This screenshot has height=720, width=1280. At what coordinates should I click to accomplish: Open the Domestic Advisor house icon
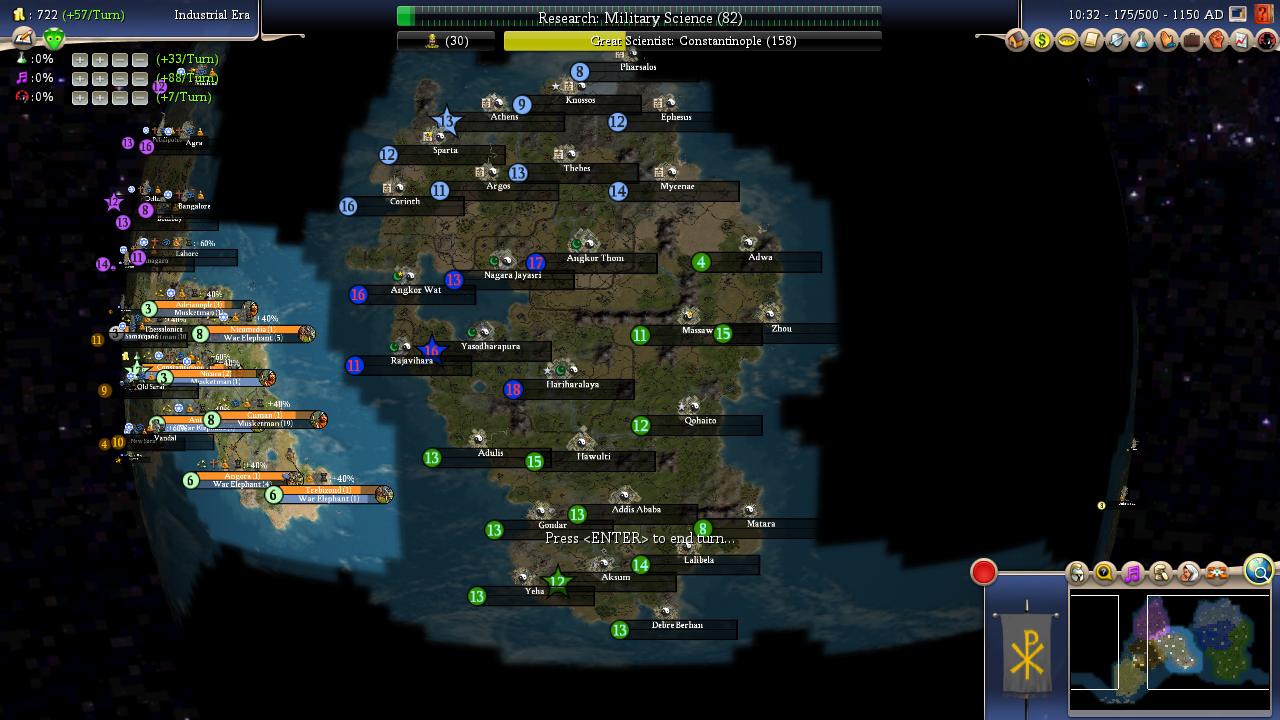[x=1017, y=41]
